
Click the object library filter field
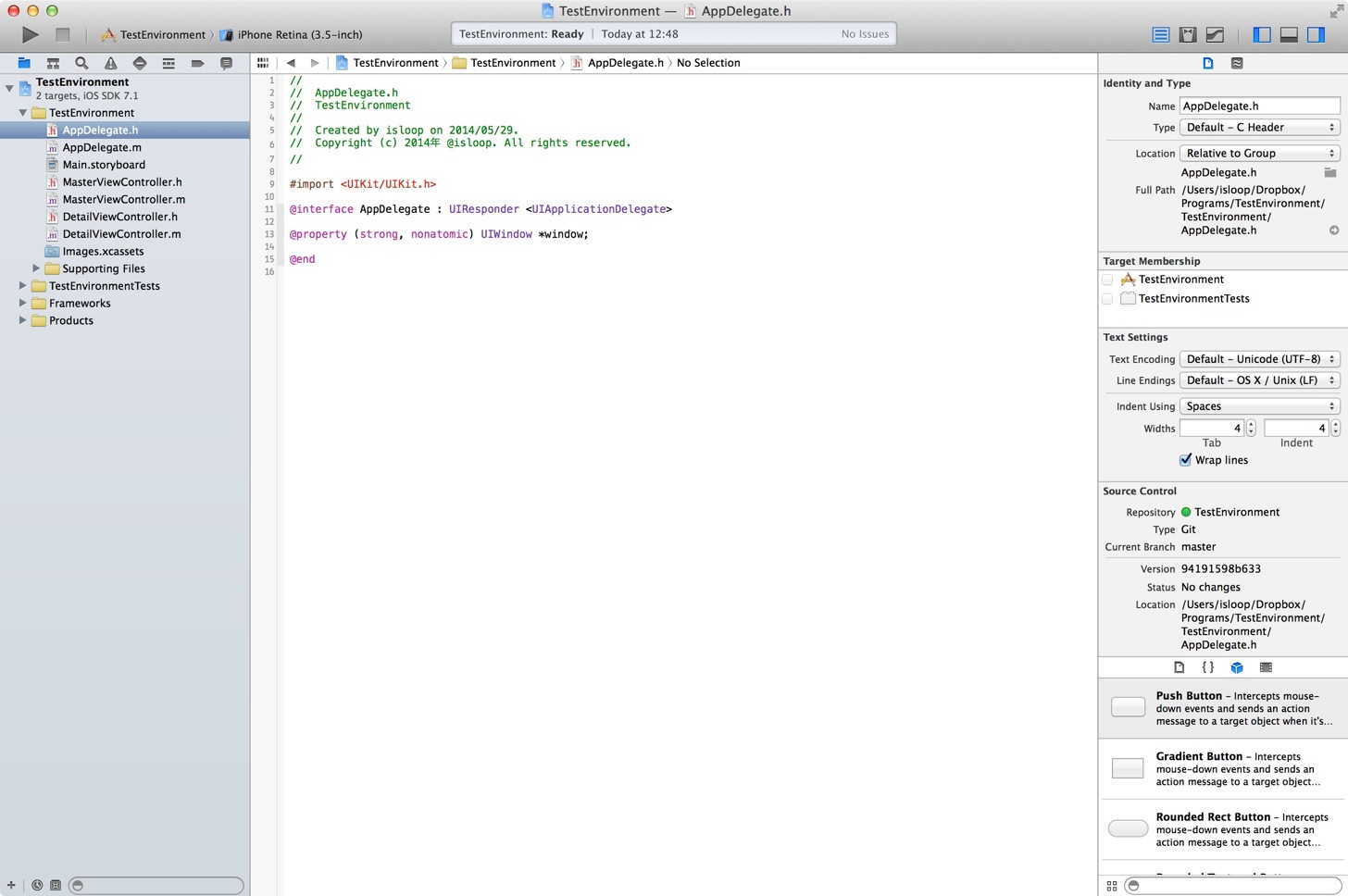pyautogui.click(x=1232, y=886)
